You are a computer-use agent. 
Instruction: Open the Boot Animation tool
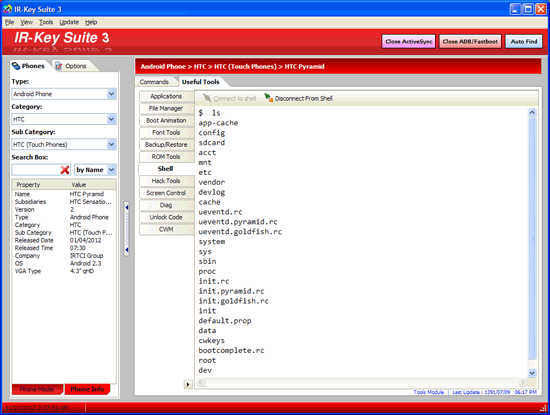click(x=166, y=120)
